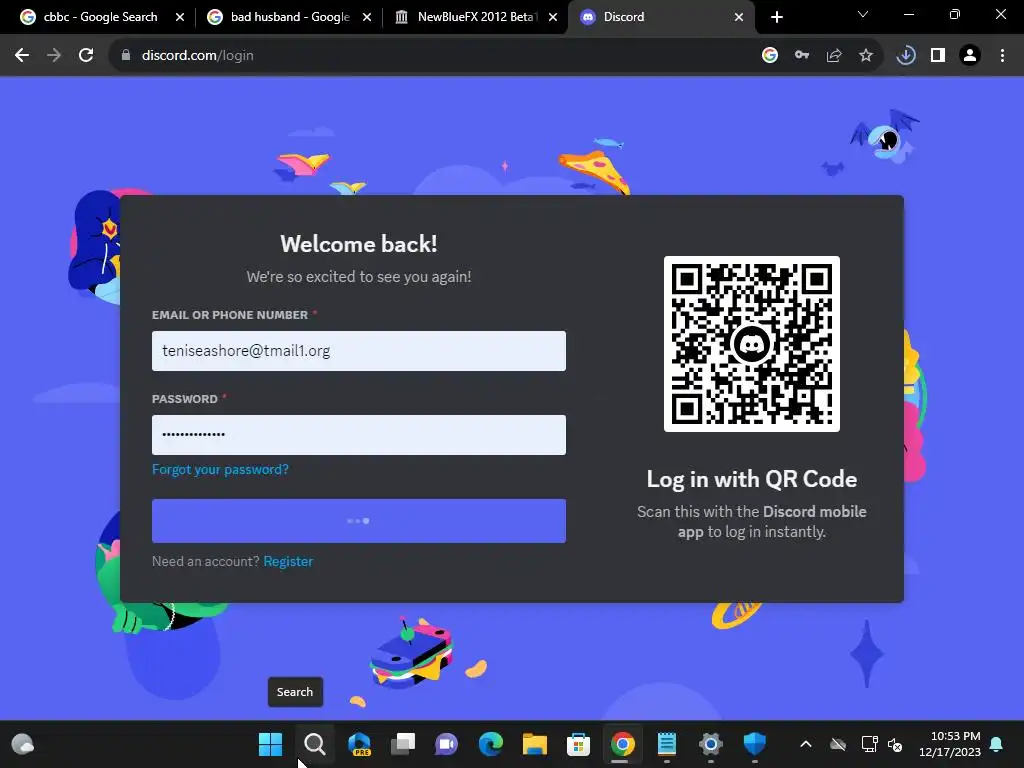
Task: Open the Windows Start menu
Action: point(270,744)
